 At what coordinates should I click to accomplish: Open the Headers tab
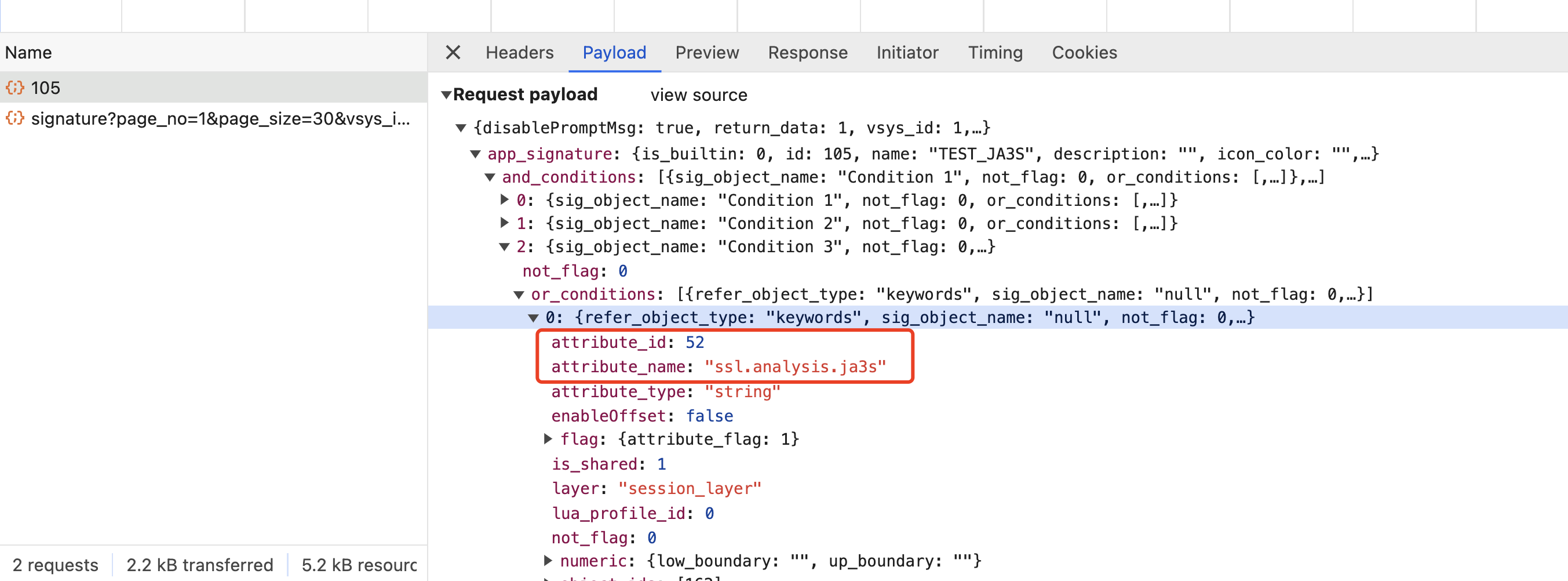tap(519, 52)
